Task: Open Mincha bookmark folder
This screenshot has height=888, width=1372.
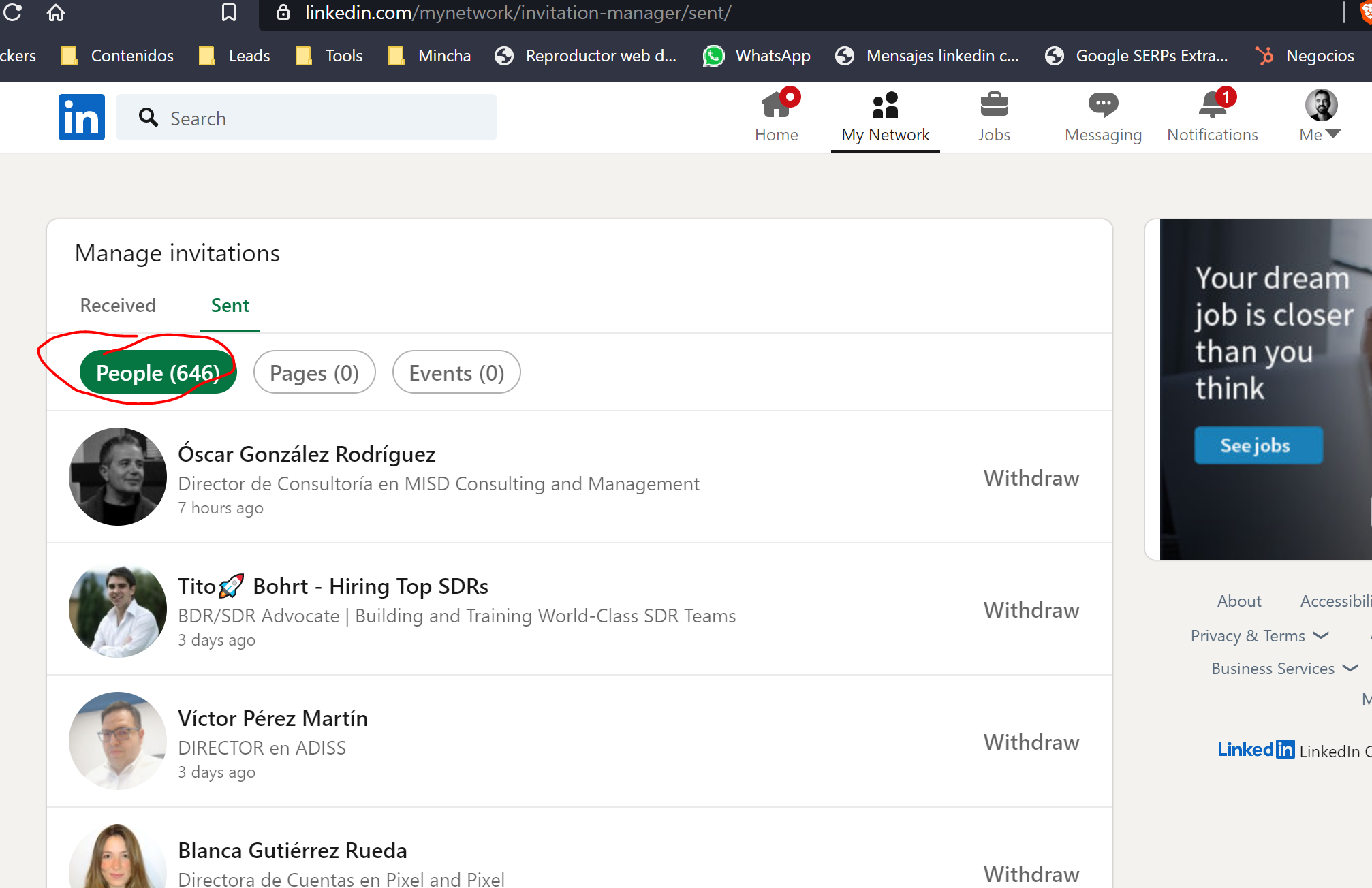Action: [x=430, y=56]
